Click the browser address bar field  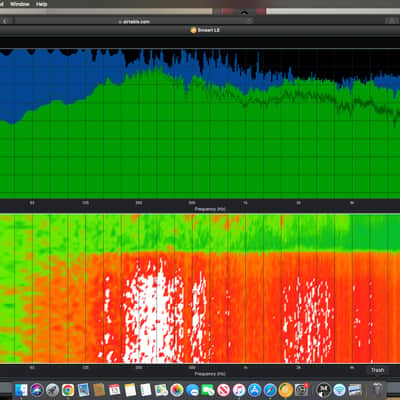133,21
